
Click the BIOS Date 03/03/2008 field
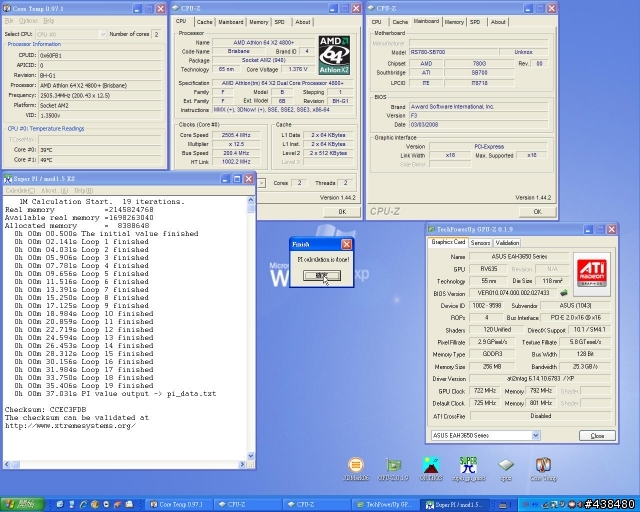[x=478, y=125]
